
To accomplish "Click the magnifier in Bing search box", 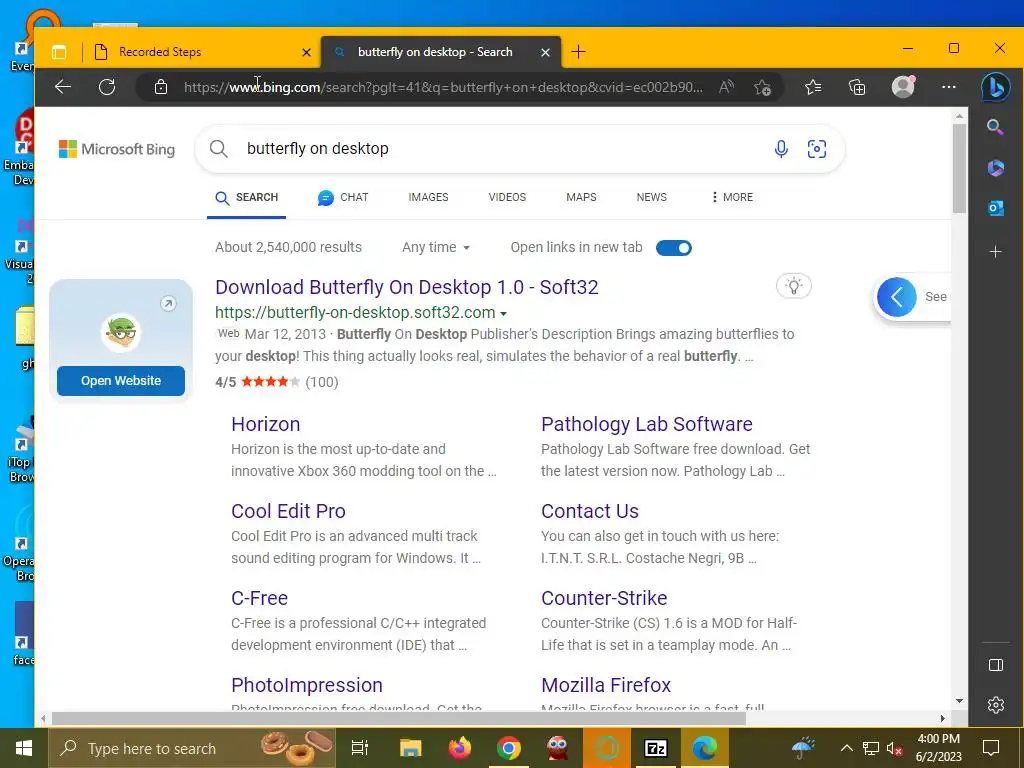I will click(x=219, y=149).
